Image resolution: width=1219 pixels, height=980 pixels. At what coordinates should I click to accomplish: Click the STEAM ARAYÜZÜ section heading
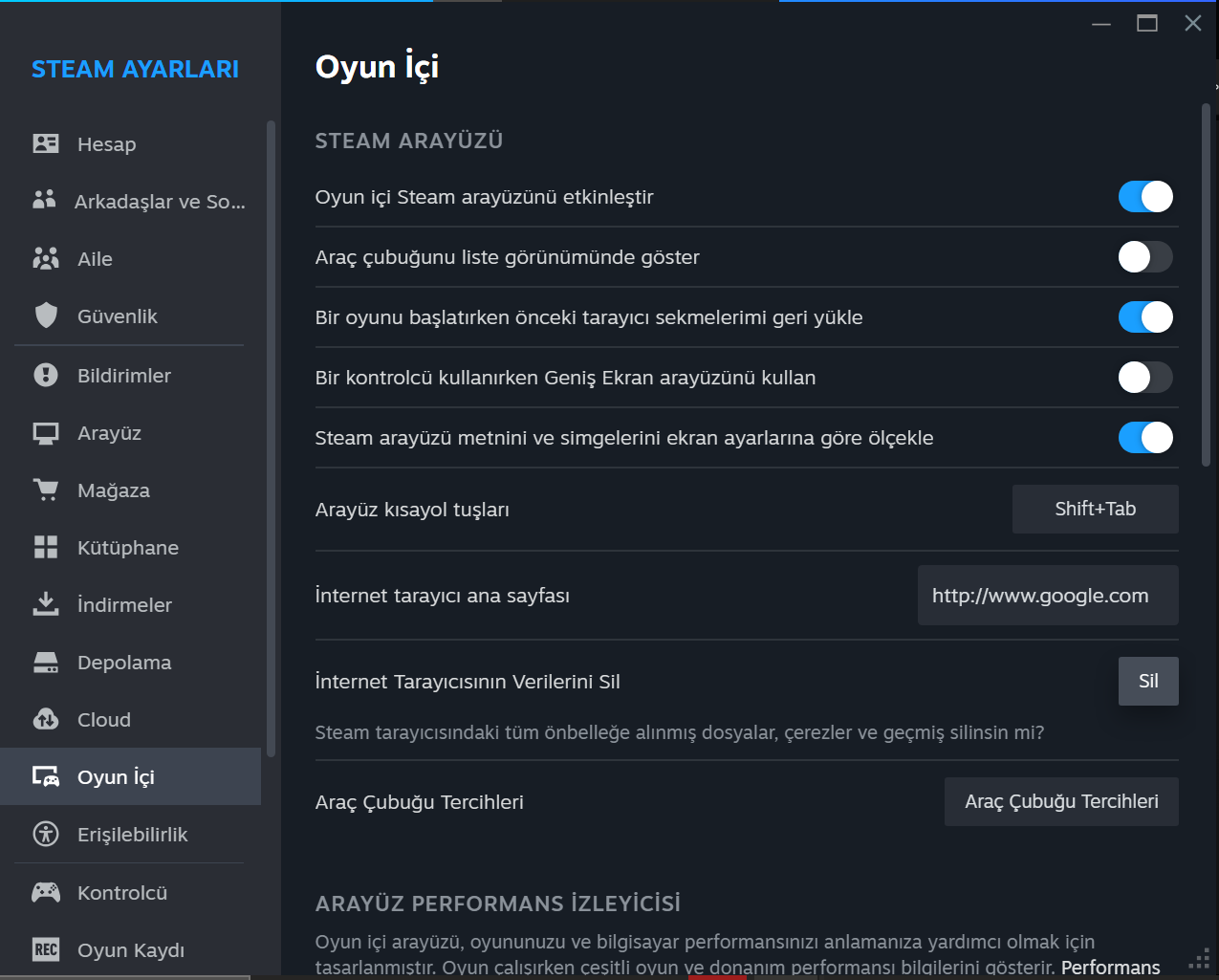pos(409,141)
